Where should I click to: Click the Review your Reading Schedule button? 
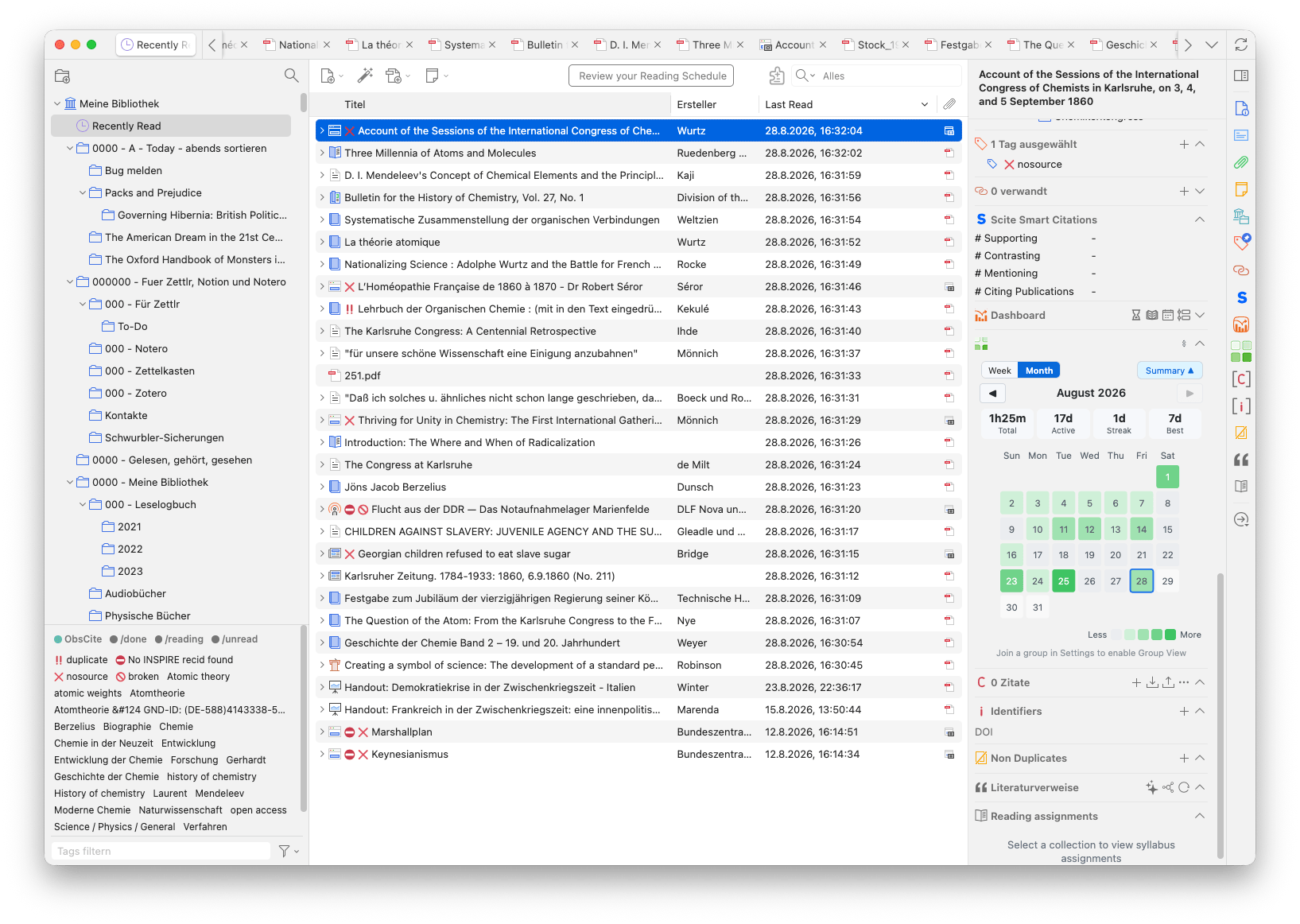point(651,76)
